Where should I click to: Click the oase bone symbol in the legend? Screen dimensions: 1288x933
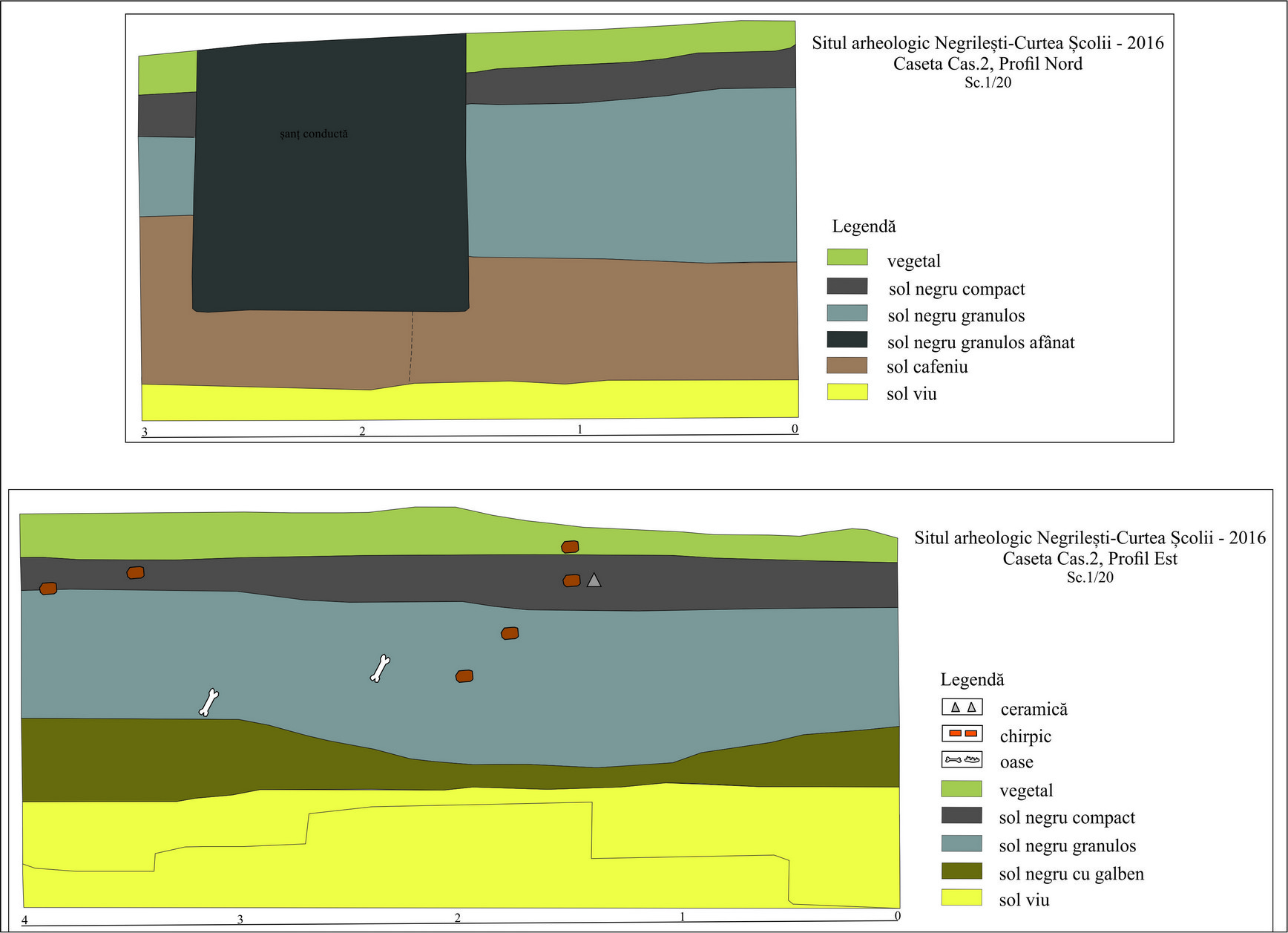click(x=962, y=760)
